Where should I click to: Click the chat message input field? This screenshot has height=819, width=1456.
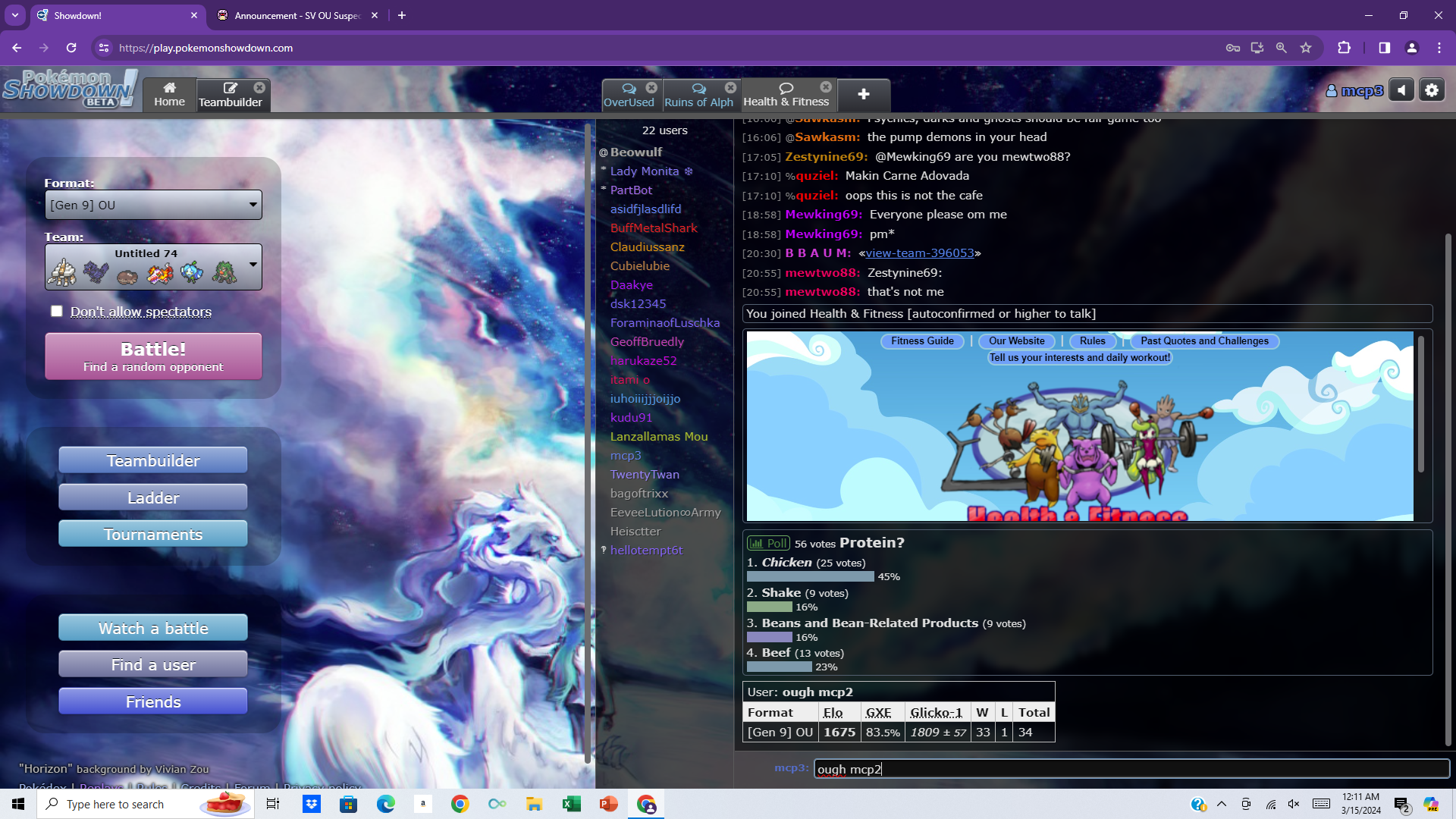[x=1131, y=769]
